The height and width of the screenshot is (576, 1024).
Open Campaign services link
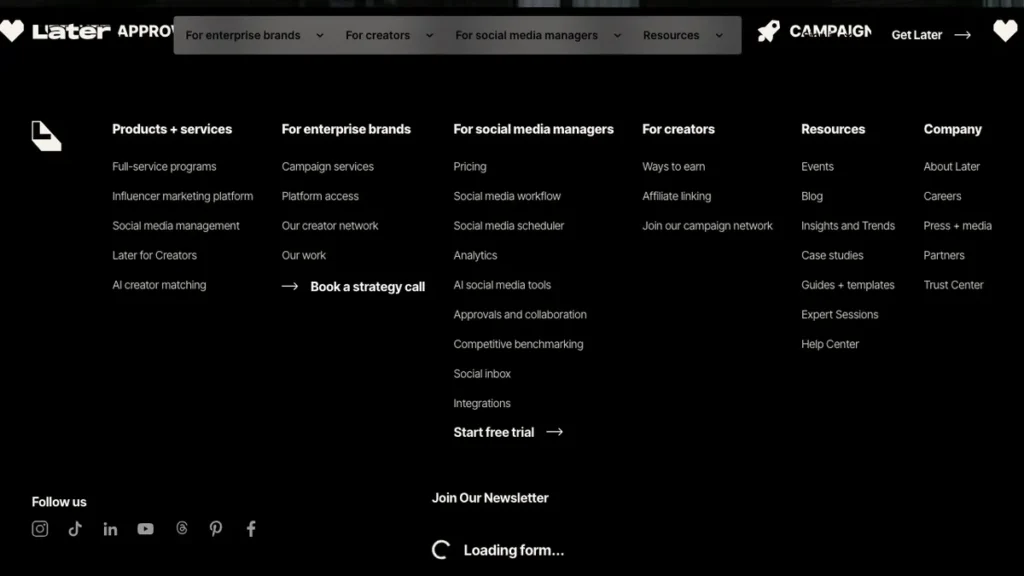coord(328,167)
